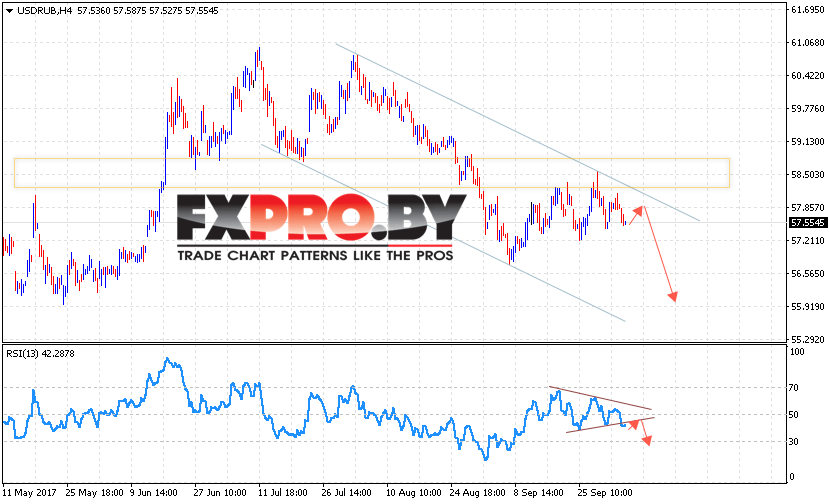Viewport: 829px width, 504px height.
Task: Open the chart dropdown triangle beside USDRUB,H4
Action: (9, 11)
